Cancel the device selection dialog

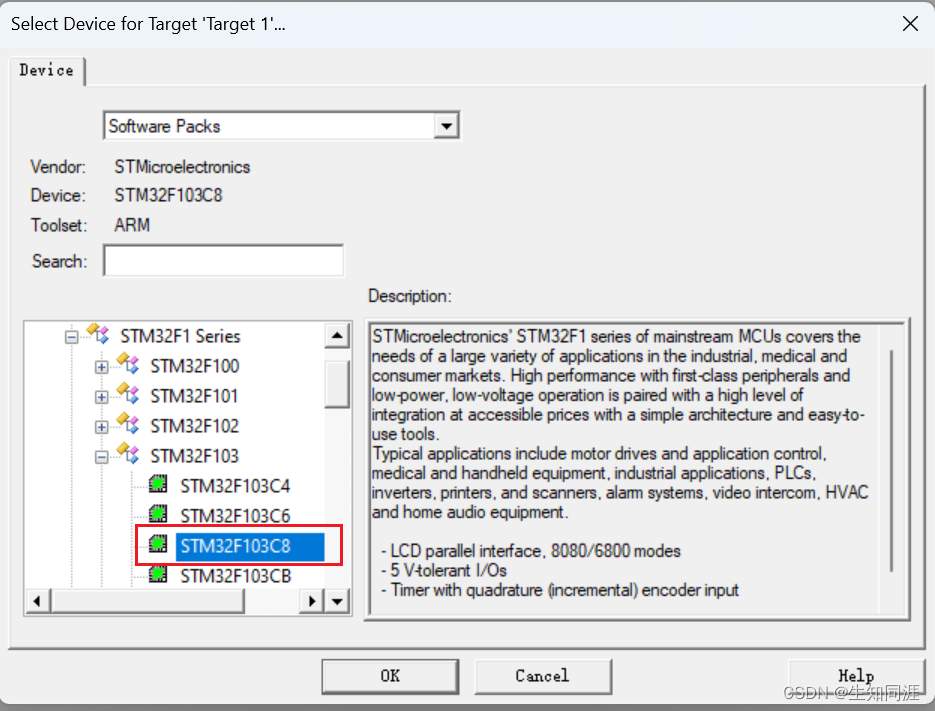point(543,676)
